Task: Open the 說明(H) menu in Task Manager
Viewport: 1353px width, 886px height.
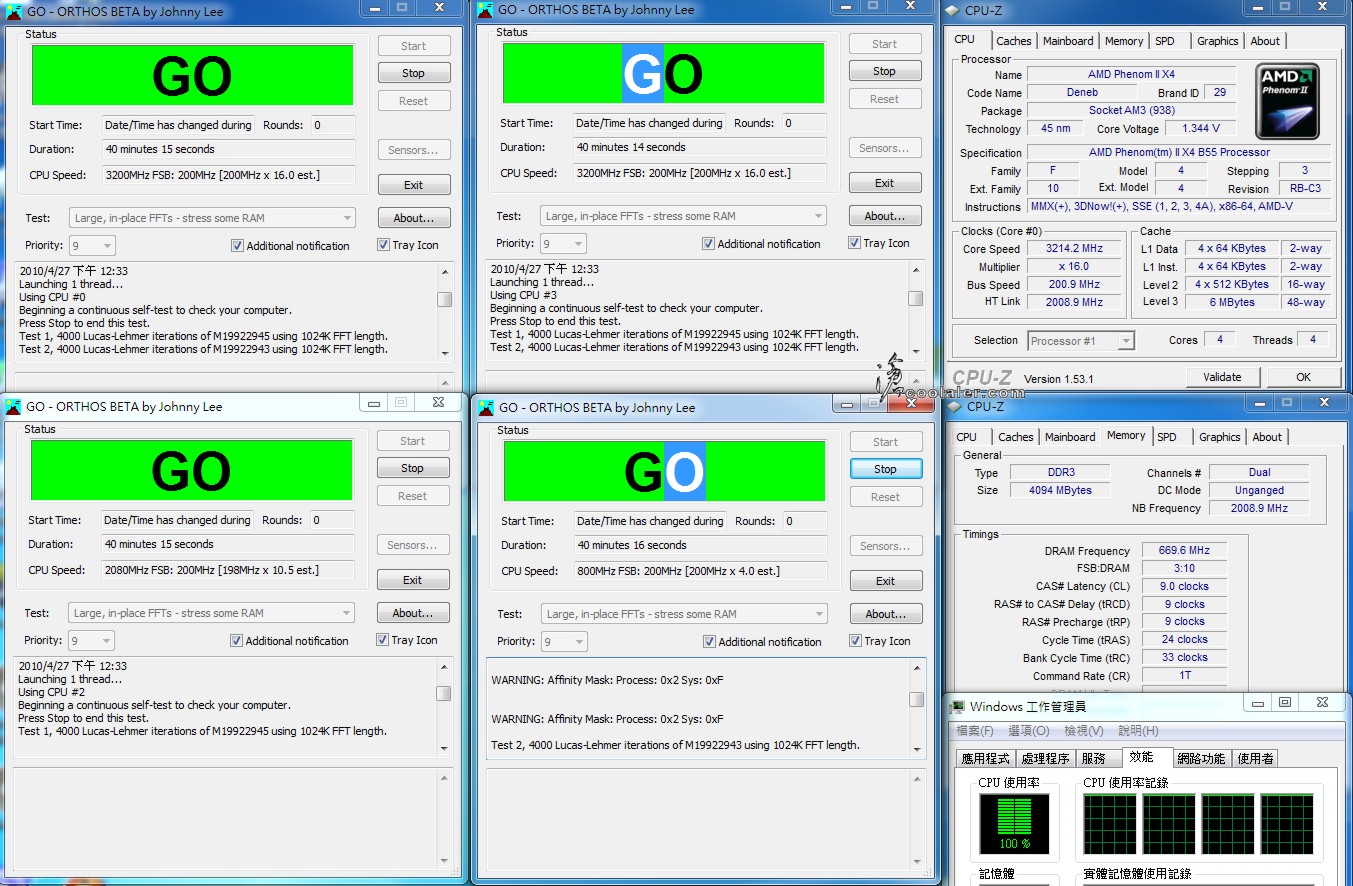Action: click(1138, 731)
